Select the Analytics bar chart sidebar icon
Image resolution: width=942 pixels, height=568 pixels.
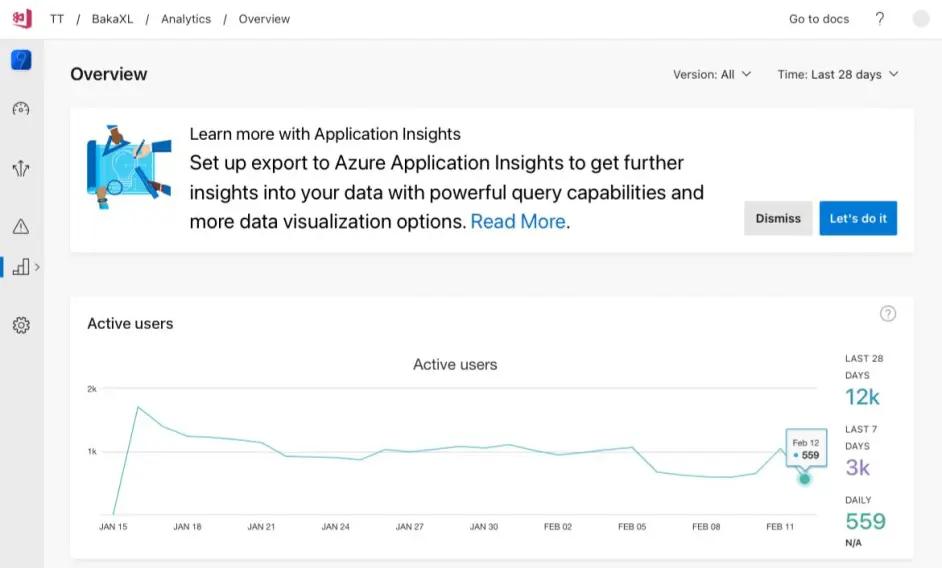tap(20, 267)
